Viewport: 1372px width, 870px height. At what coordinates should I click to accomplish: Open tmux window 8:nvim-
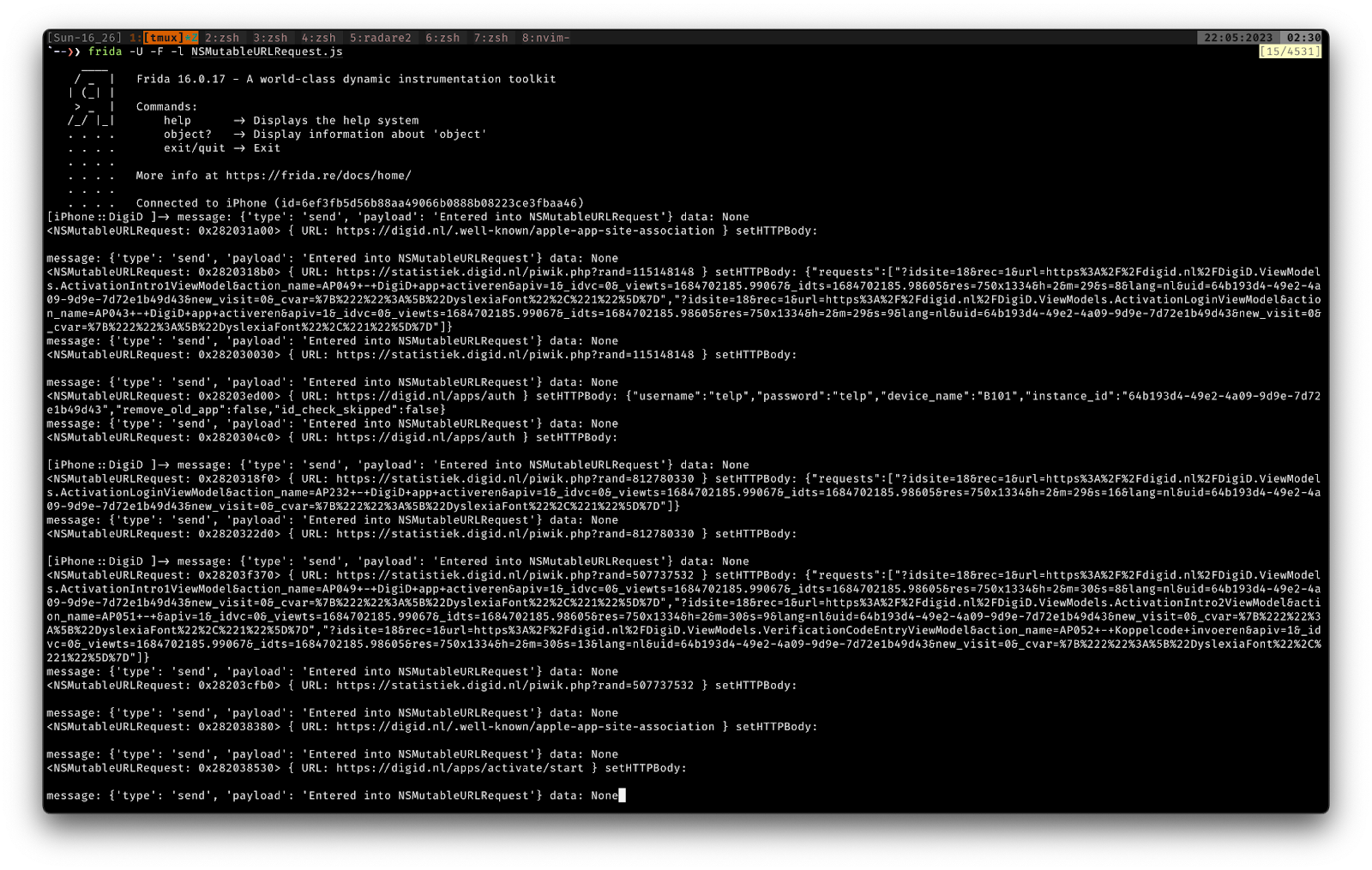coord(546,38)
